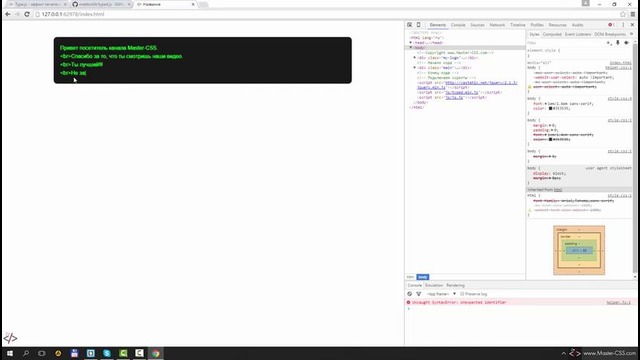Click the Styles filter input
The width and height of the screenshot is (640, 360).
tap(565, 42)
